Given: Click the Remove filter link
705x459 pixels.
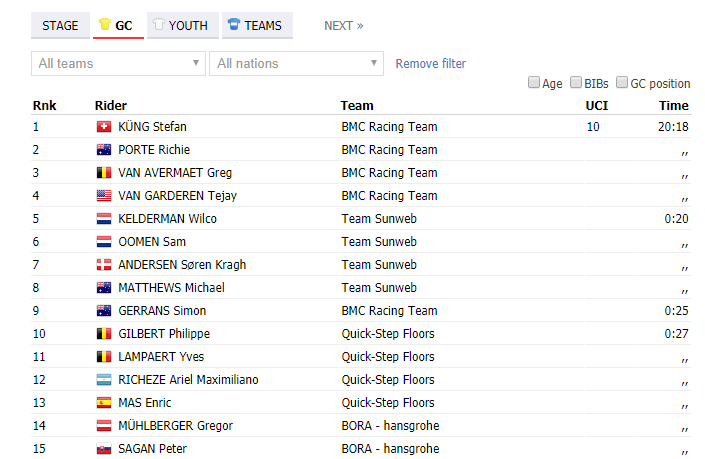Looking at the screenshot, I should (x=430, y=63).
